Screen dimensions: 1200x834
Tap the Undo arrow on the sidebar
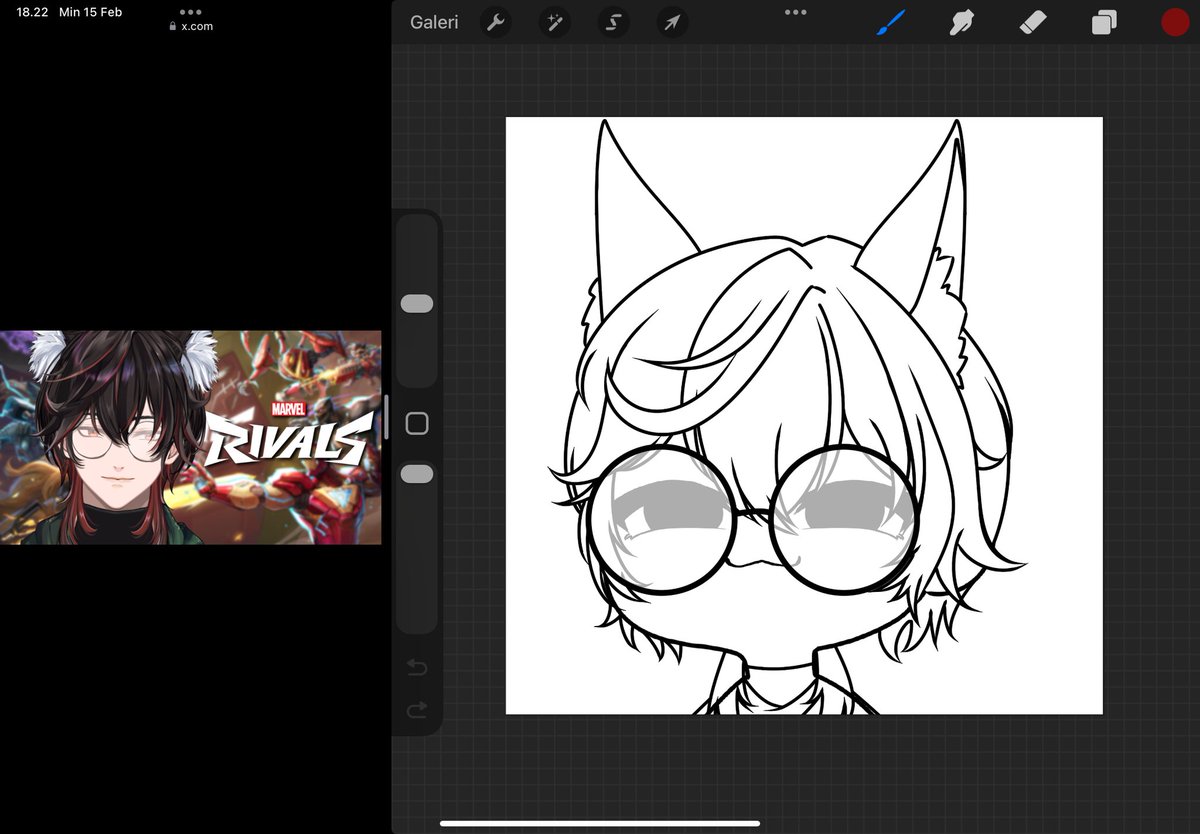point(417,666)
